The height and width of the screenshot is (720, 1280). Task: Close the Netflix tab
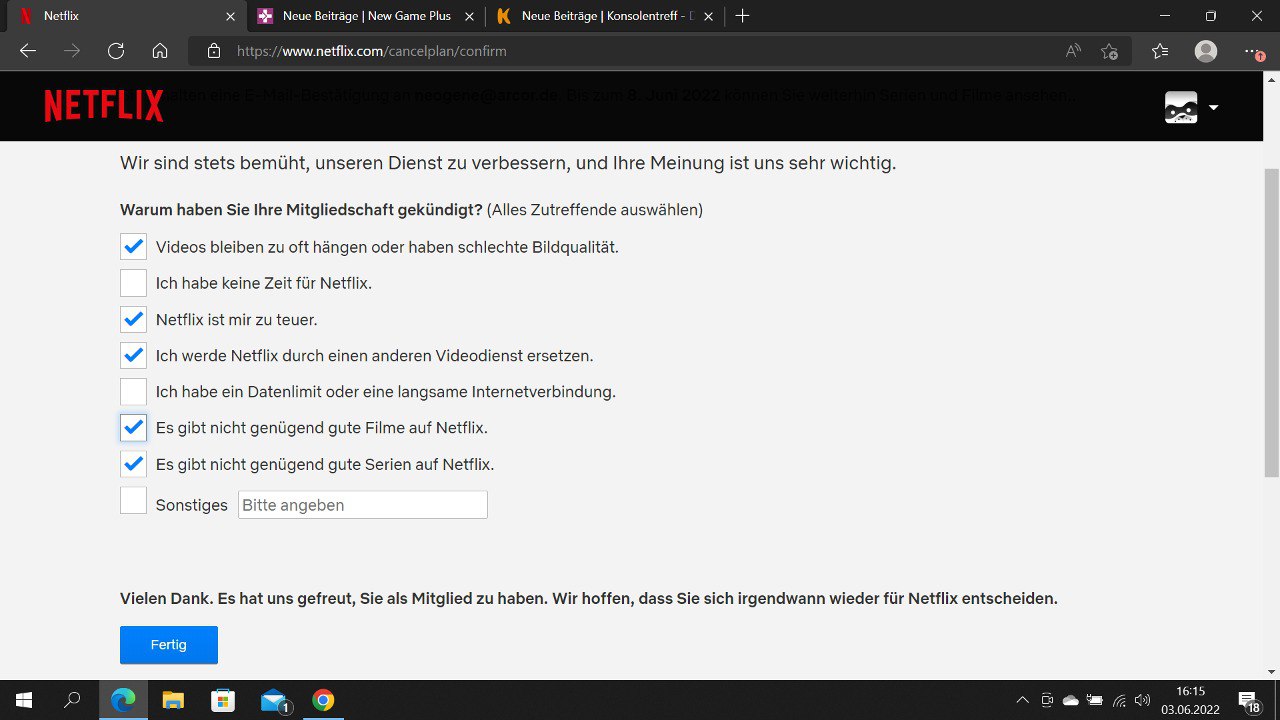(x=230, y=16)
